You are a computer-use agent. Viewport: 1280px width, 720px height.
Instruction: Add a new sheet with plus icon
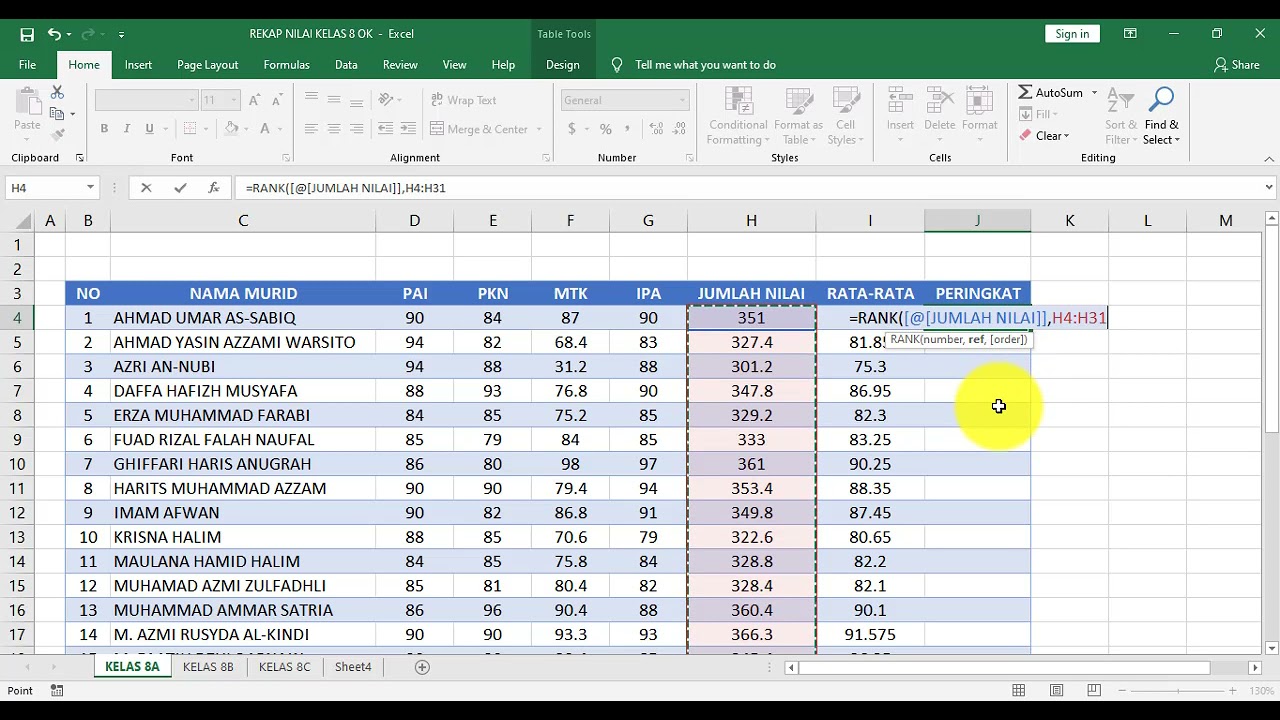pyautogui.click(x=422, y=667)
